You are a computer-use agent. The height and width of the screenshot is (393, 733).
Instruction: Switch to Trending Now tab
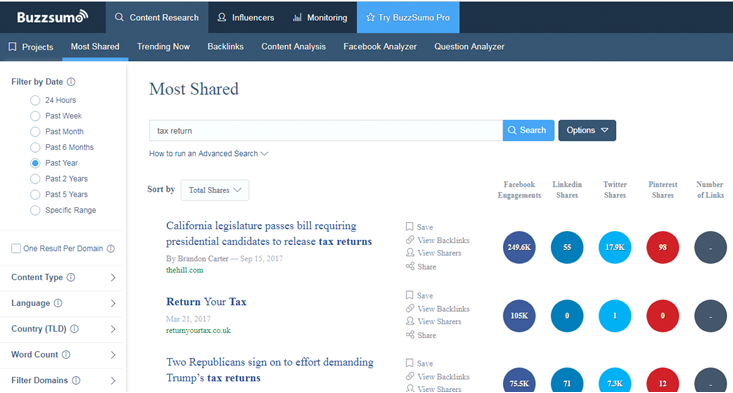pos(163,46)
